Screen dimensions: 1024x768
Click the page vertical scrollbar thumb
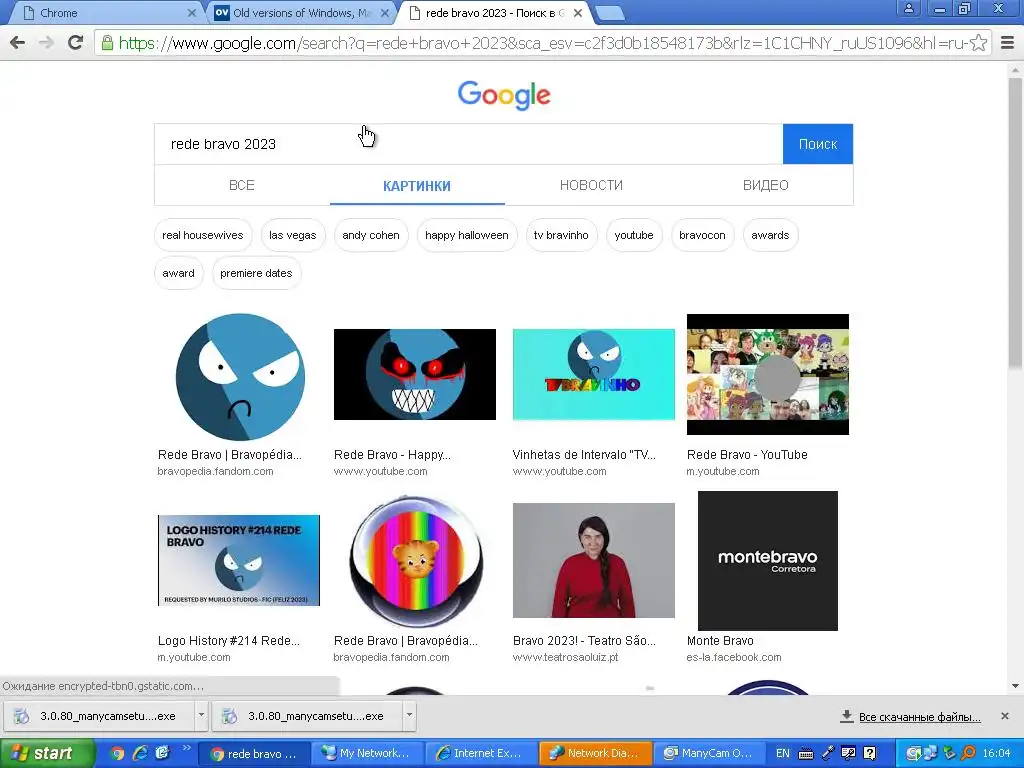pyautogui.click(x=1015, y=222)
